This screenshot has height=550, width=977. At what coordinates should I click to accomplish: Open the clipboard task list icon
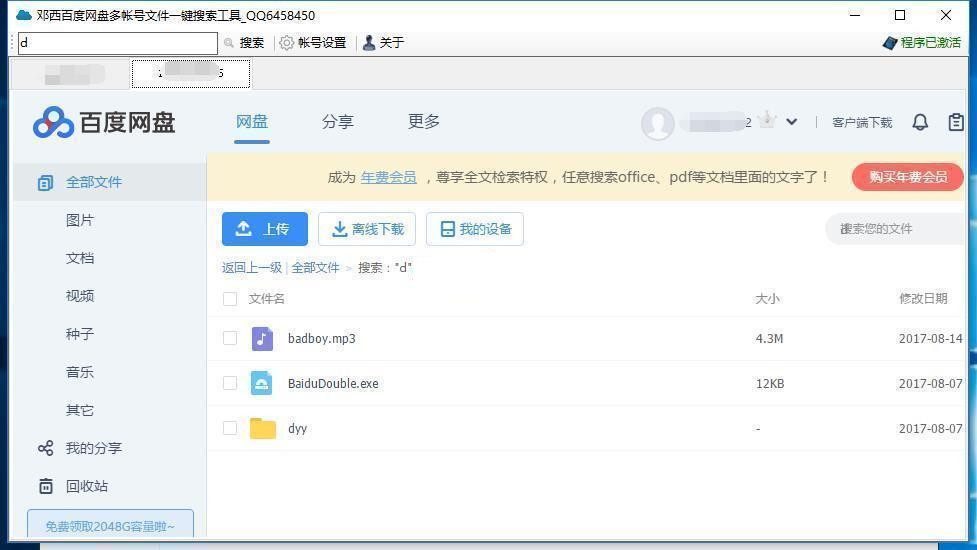tap(956, 122)
